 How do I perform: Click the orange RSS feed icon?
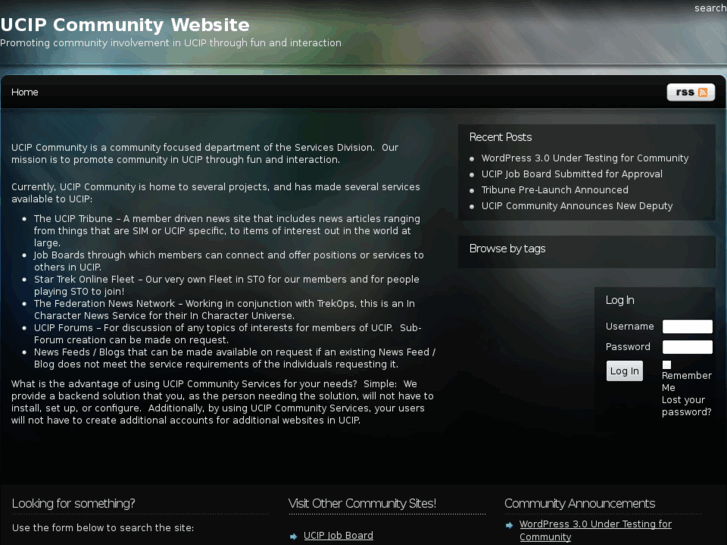(702, 92)
